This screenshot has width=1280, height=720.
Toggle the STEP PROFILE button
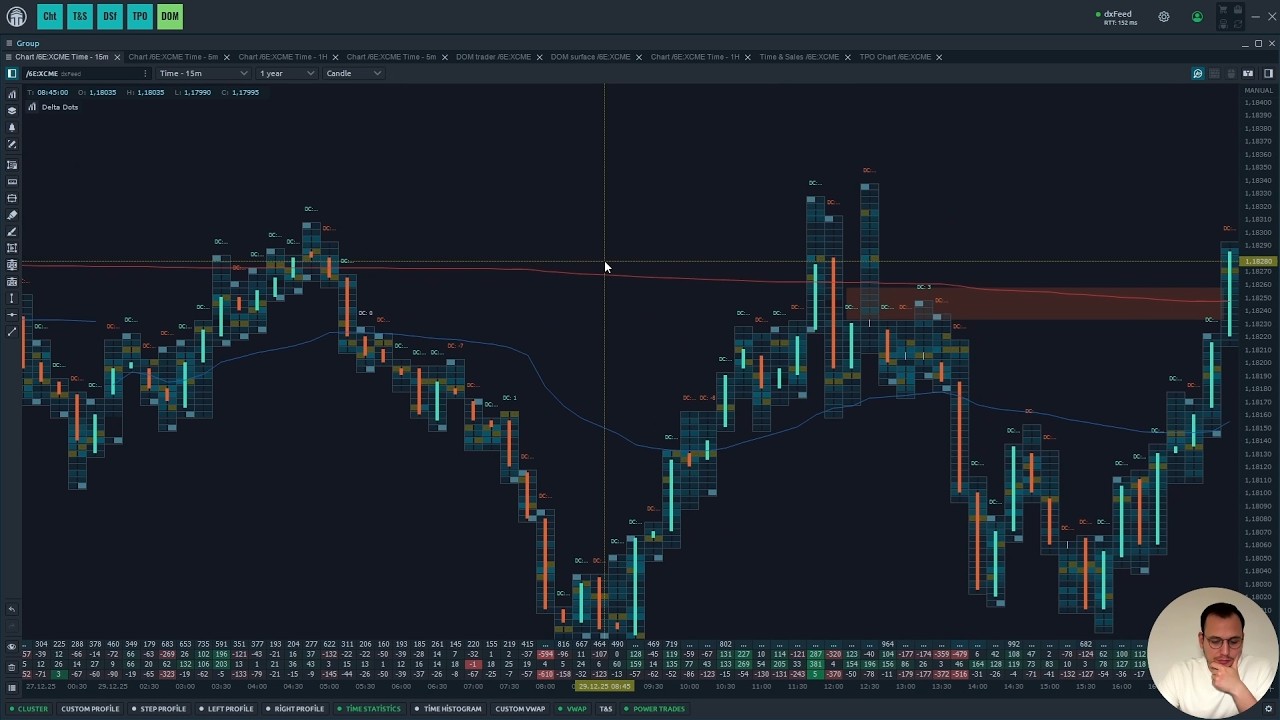pyautogui.click(x=160, y=709)
